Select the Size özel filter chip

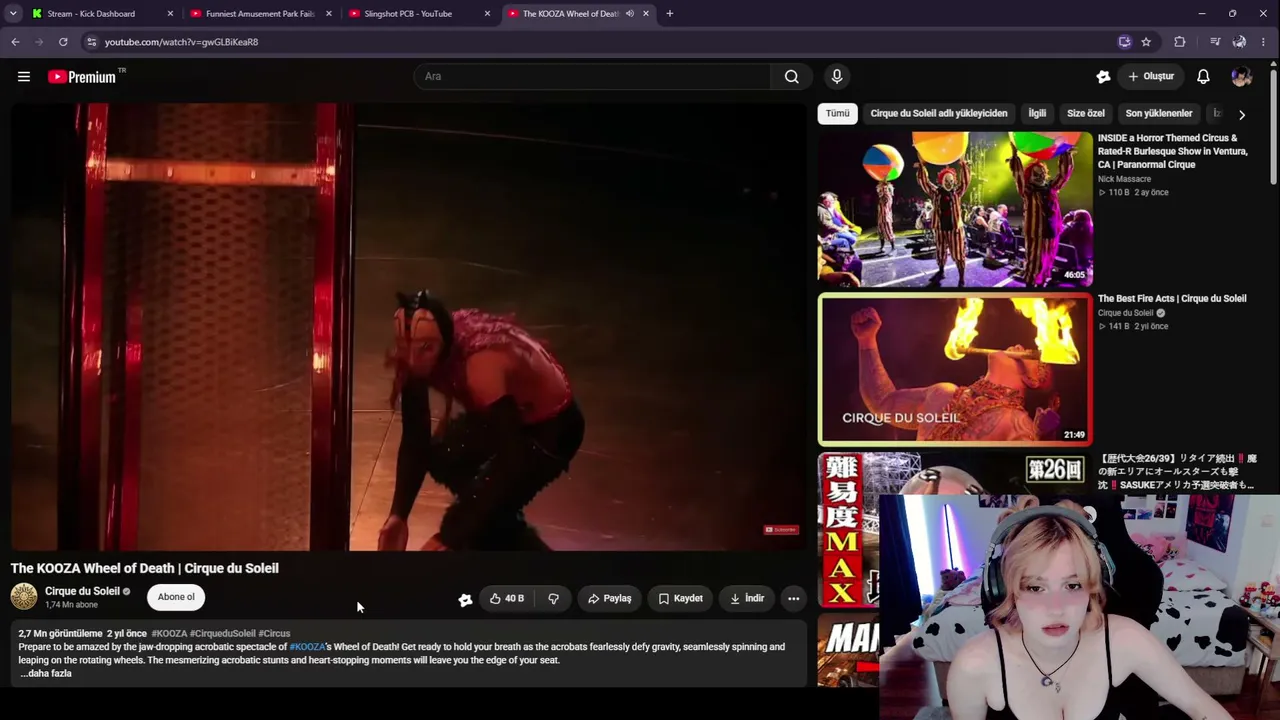tap(1086, 113)
